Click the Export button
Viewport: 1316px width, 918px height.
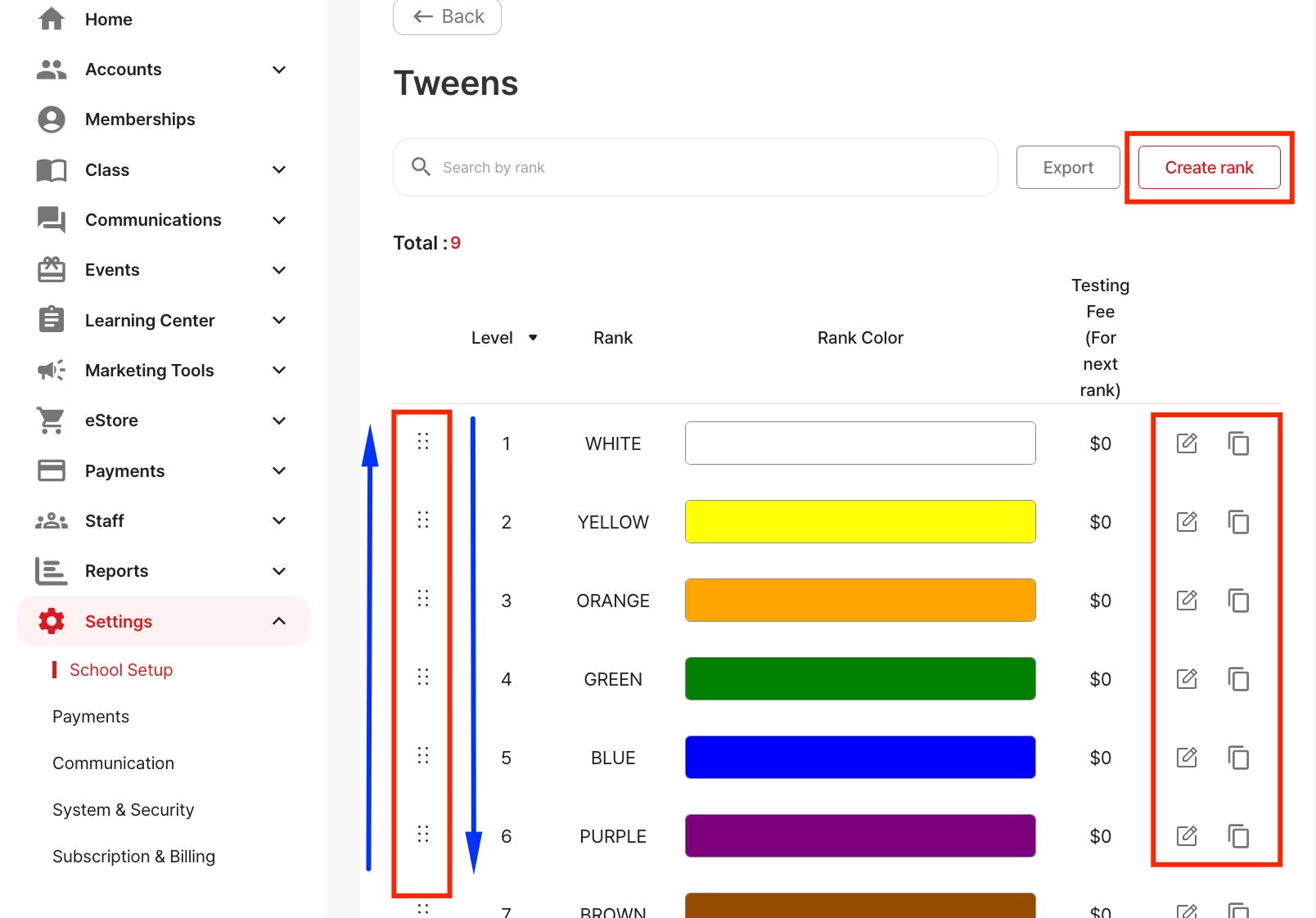1067,167
